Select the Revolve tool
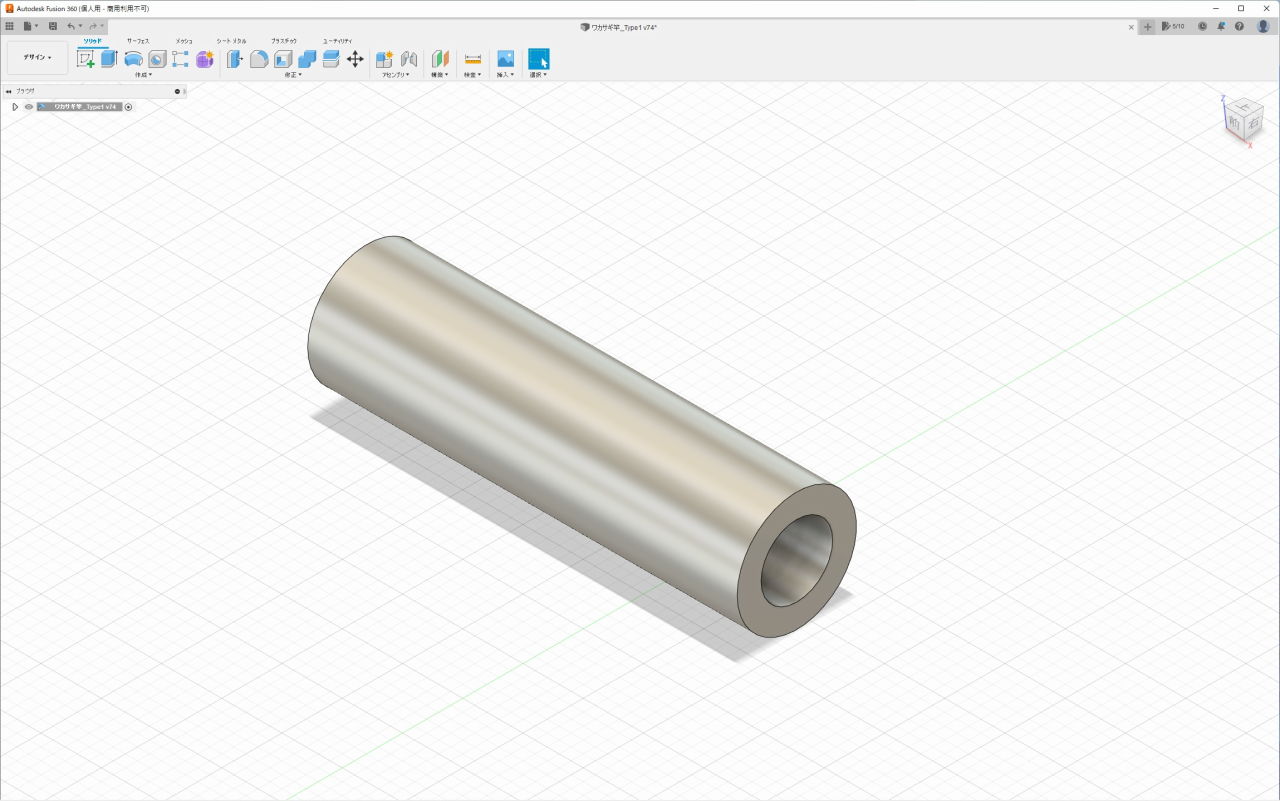Viewport: 1280px width, 801px height. point(133,59)
